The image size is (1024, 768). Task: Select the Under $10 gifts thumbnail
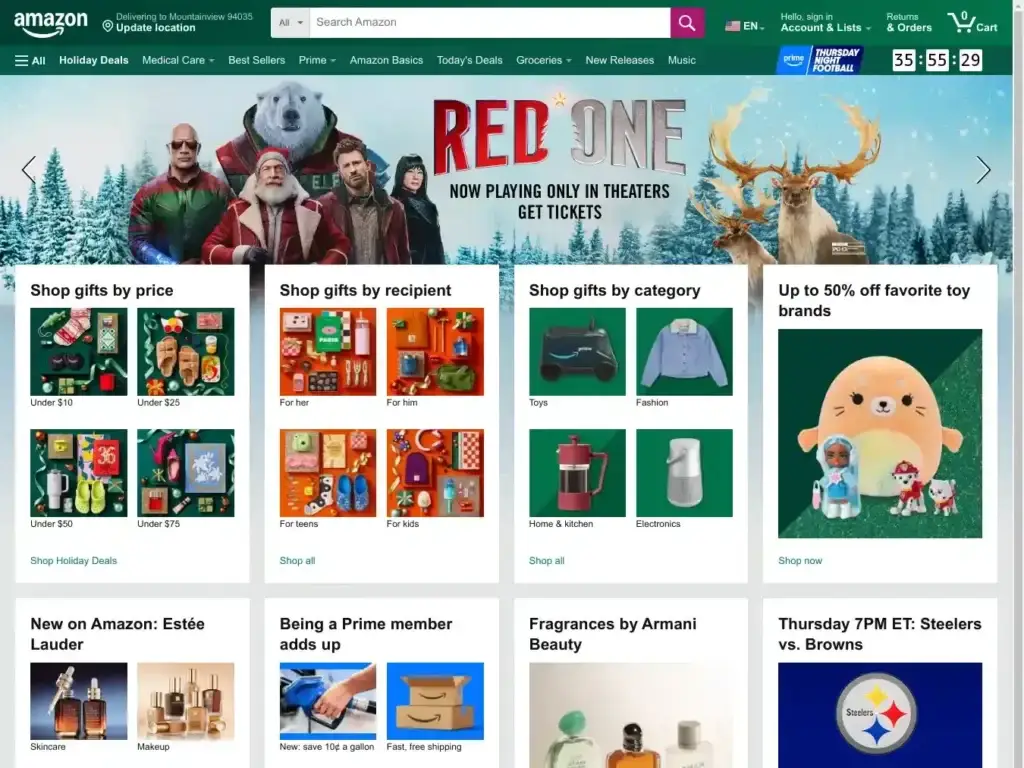tap(79, 352)
